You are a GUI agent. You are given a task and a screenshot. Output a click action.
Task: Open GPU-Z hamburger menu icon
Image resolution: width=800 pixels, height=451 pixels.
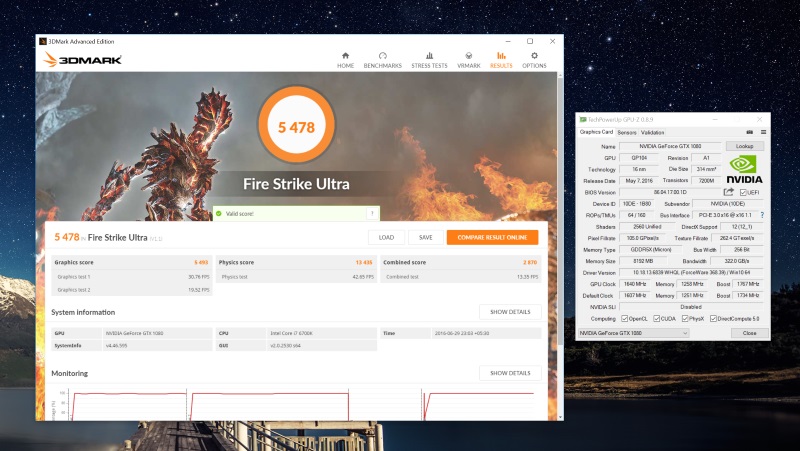[763, 132]
